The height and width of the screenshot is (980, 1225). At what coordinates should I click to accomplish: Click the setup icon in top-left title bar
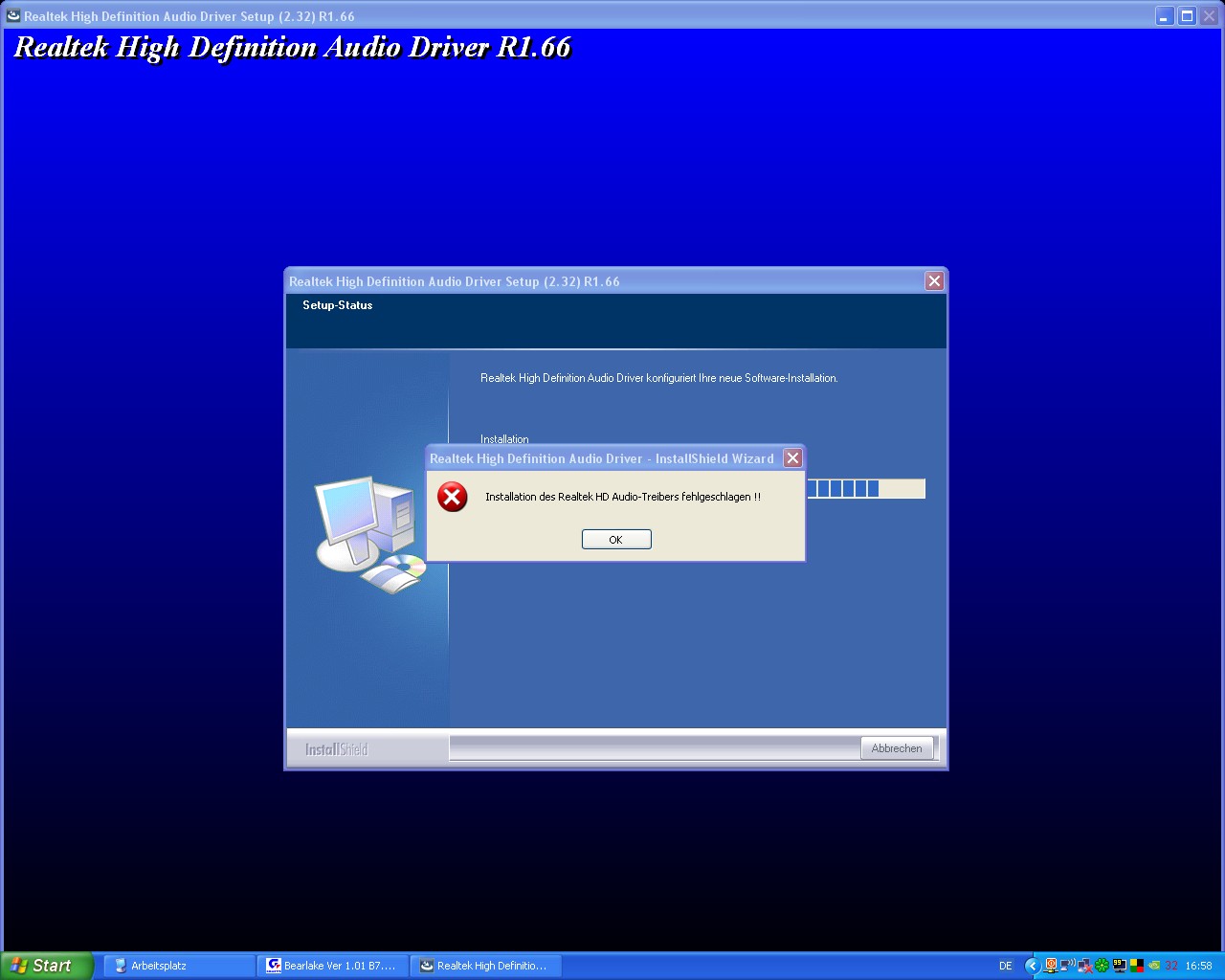point(13,16)
